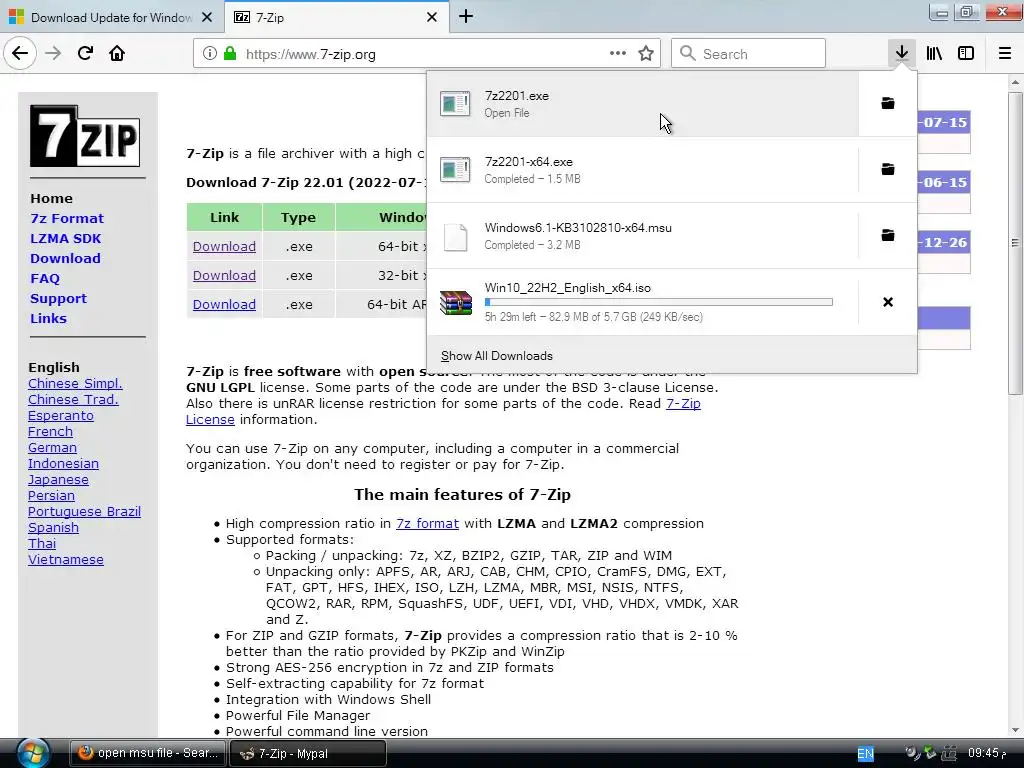Image resolution: width=1024 pixels, height=768 pixels.
Task: Open containing folder for 7z2201-x64.exe
Action: coord(888,169)
